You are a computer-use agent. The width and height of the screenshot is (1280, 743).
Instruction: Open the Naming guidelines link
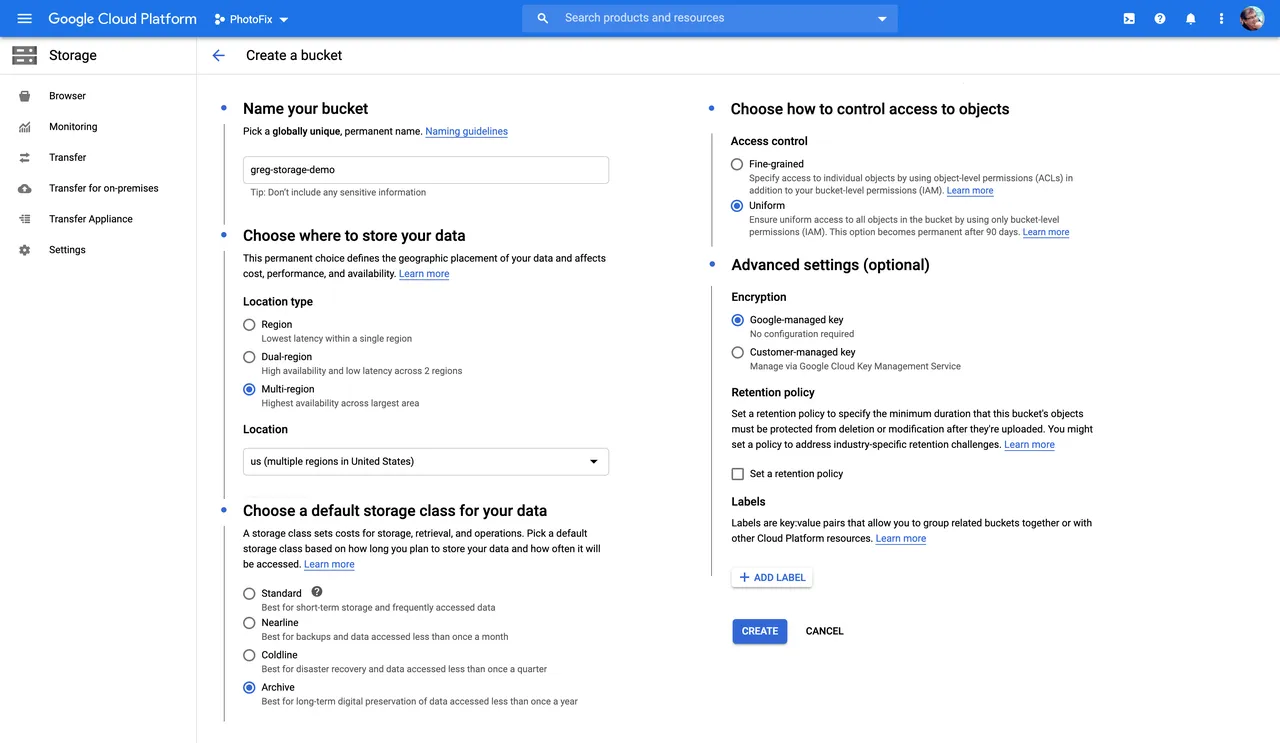coord(466,131)
